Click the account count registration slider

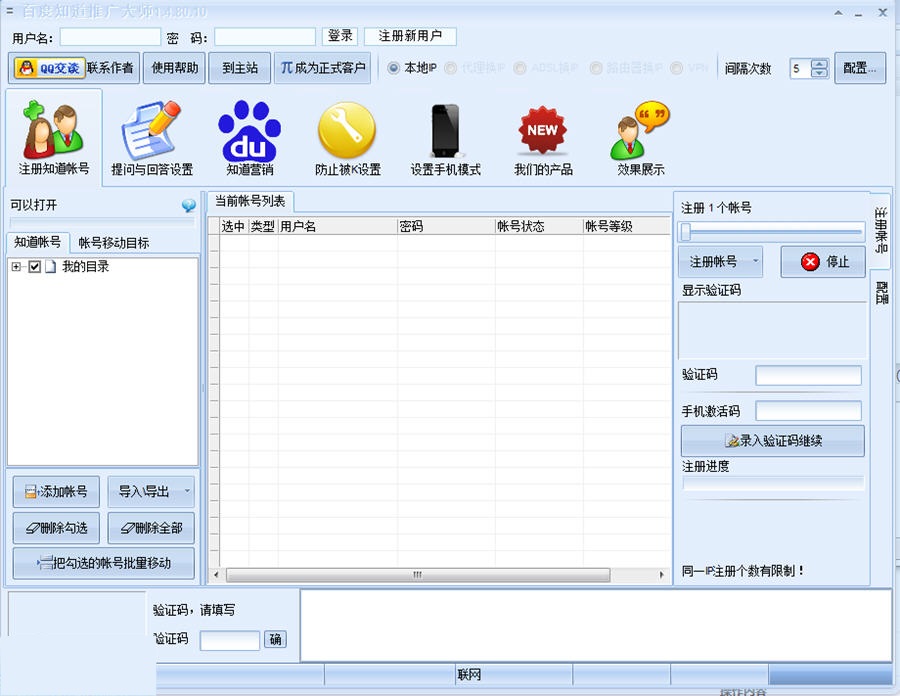771,232
